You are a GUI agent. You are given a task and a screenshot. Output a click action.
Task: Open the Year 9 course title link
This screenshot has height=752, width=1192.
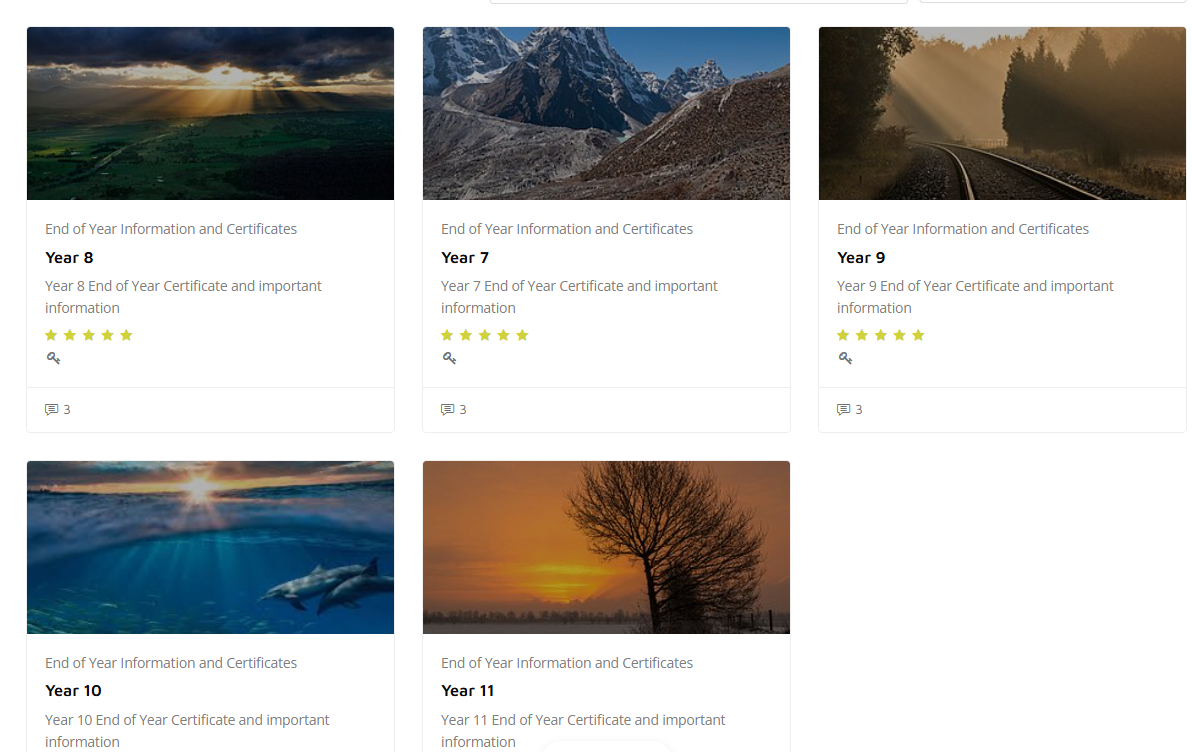[861, 257]
